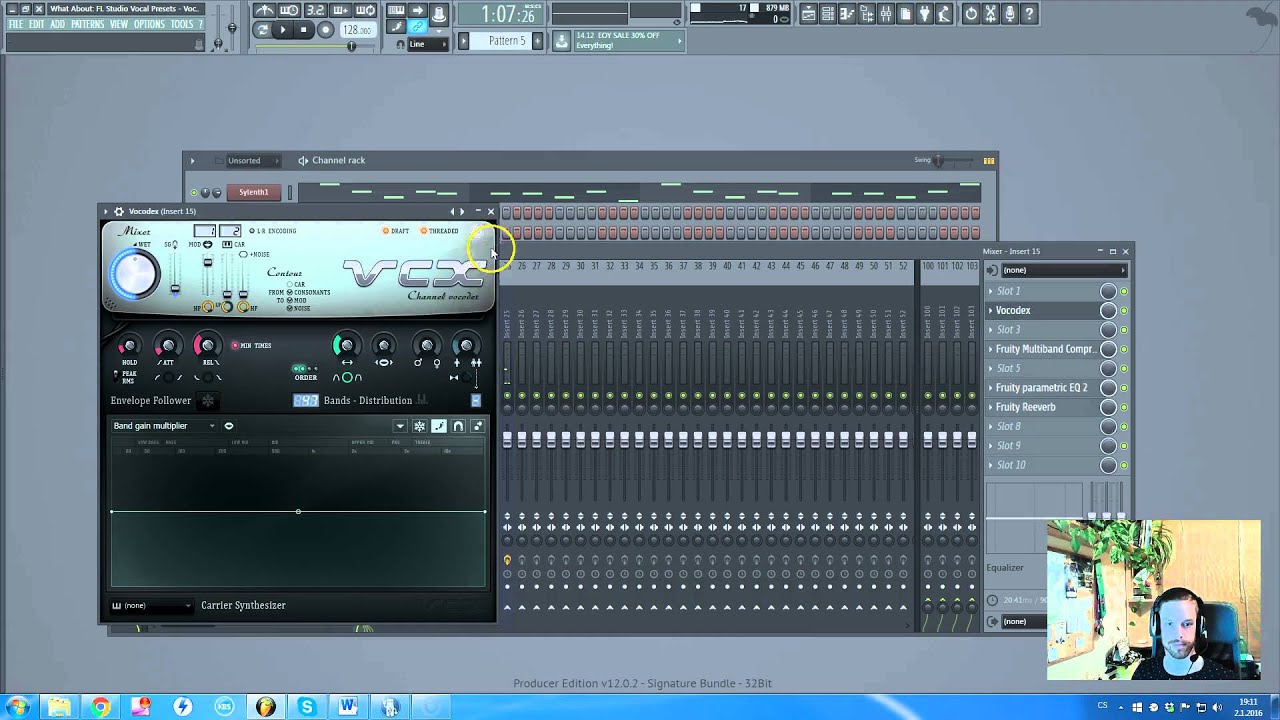The image size is (1280, 720).
Task: Toggle the link/multilink controllers icon
Action: (x=418, y=27)
